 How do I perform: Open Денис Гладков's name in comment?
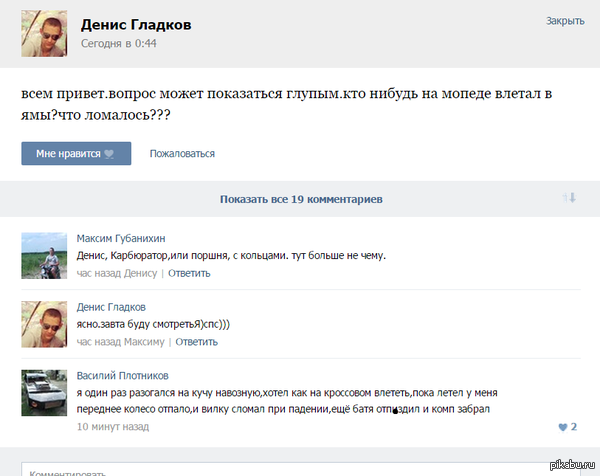111,307
